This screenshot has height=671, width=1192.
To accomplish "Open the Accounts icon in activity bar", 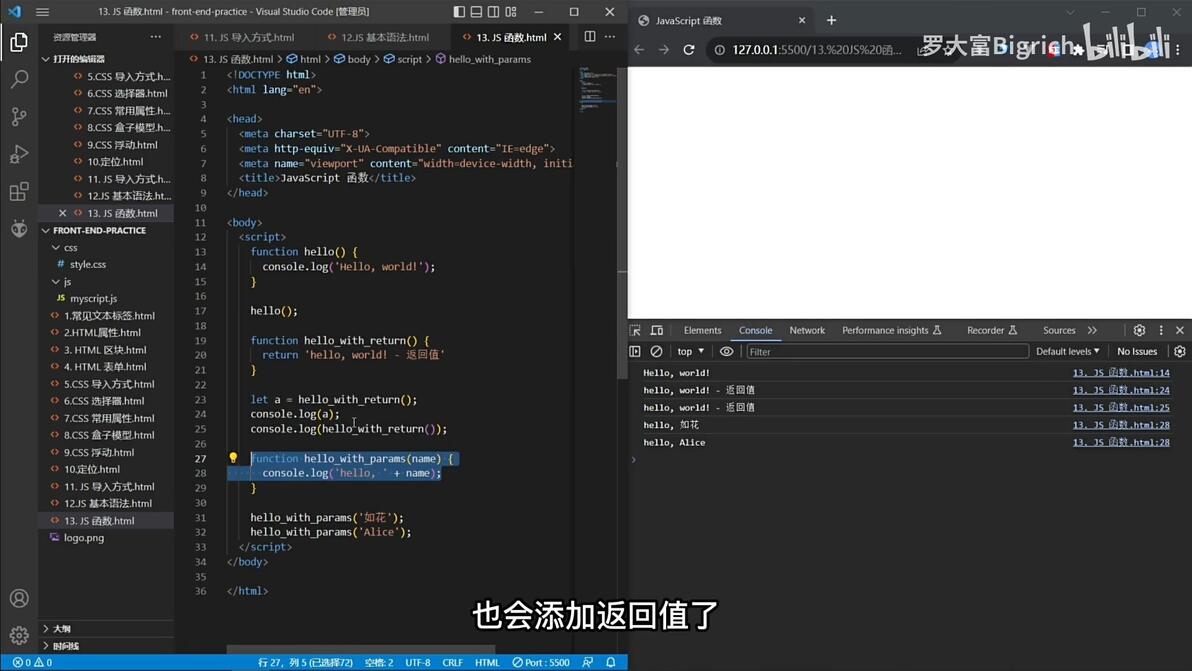I will click(x=19, y=598).
